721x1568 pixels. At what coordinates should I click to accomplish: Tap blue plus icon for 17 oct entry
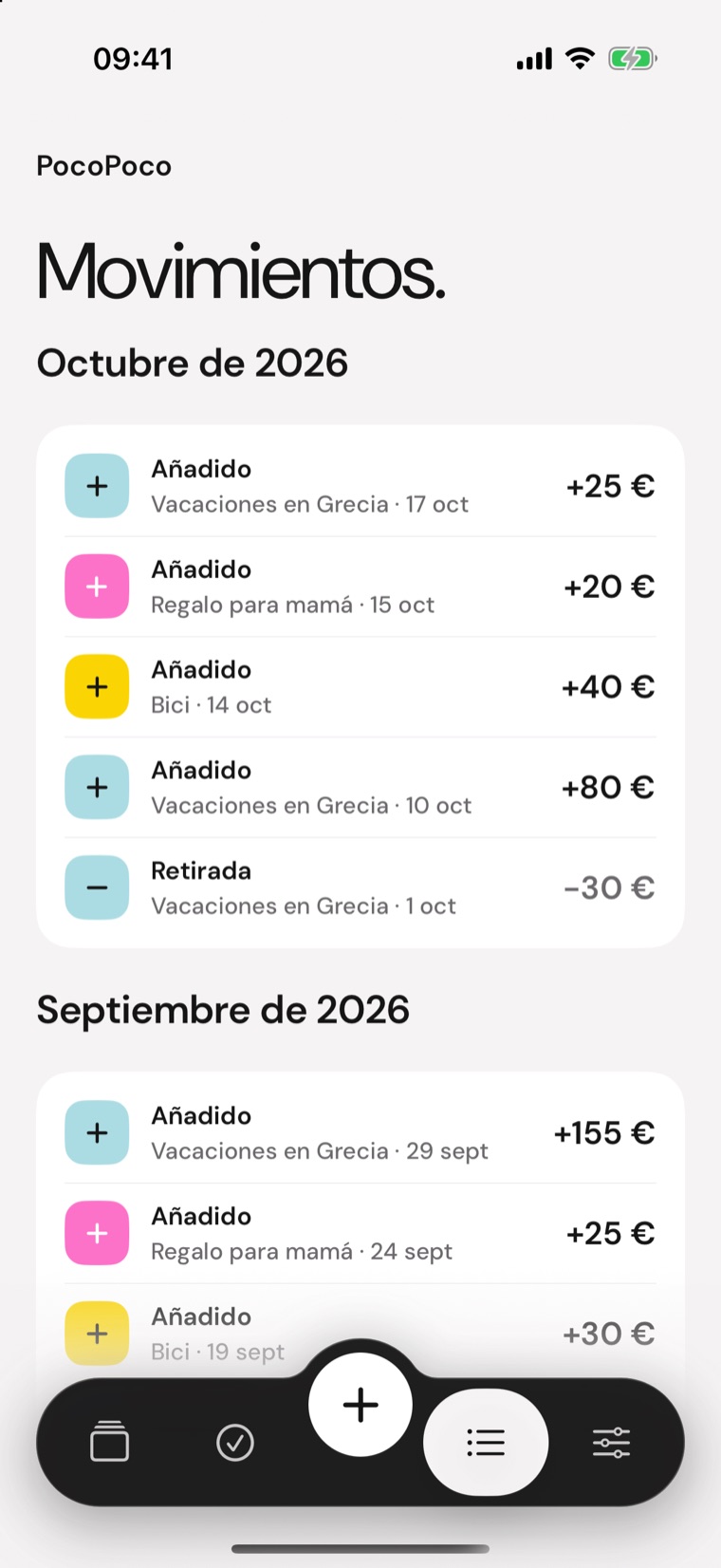click(x=97, y=486)
